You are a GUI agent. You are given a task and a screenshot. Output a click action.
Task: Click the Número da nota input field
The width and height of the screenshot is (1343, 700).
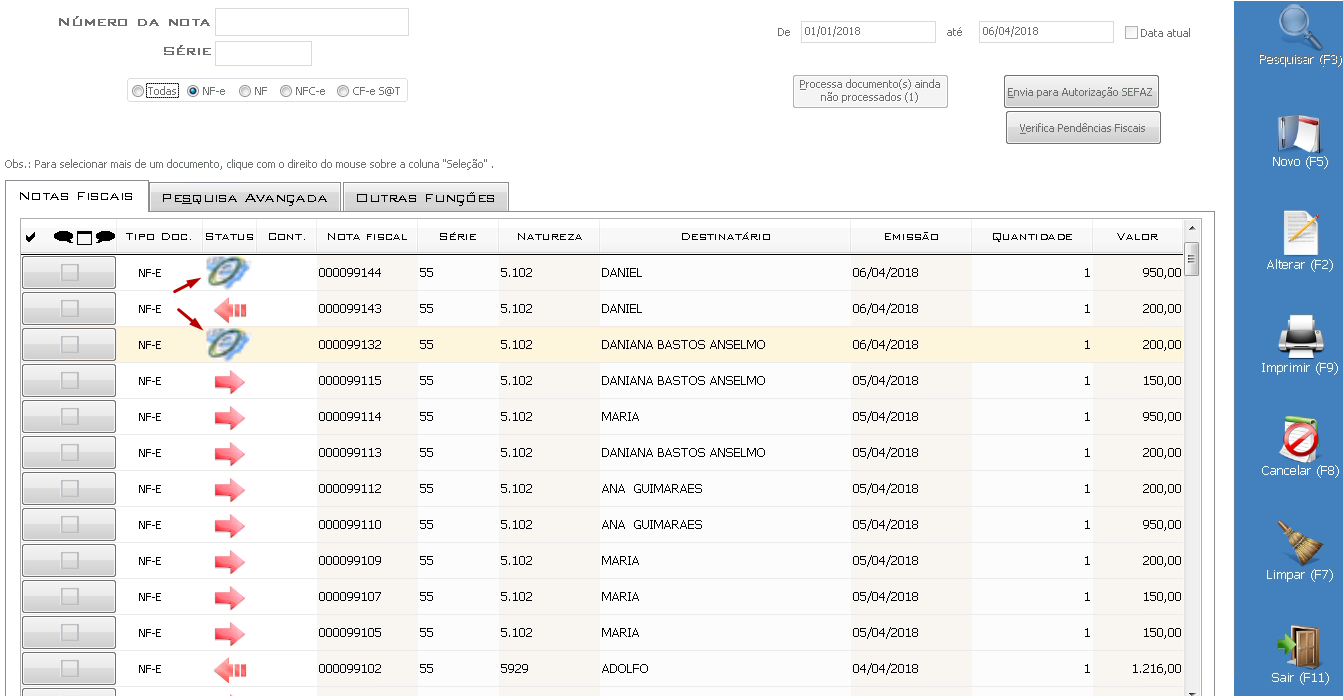point(312,22)
